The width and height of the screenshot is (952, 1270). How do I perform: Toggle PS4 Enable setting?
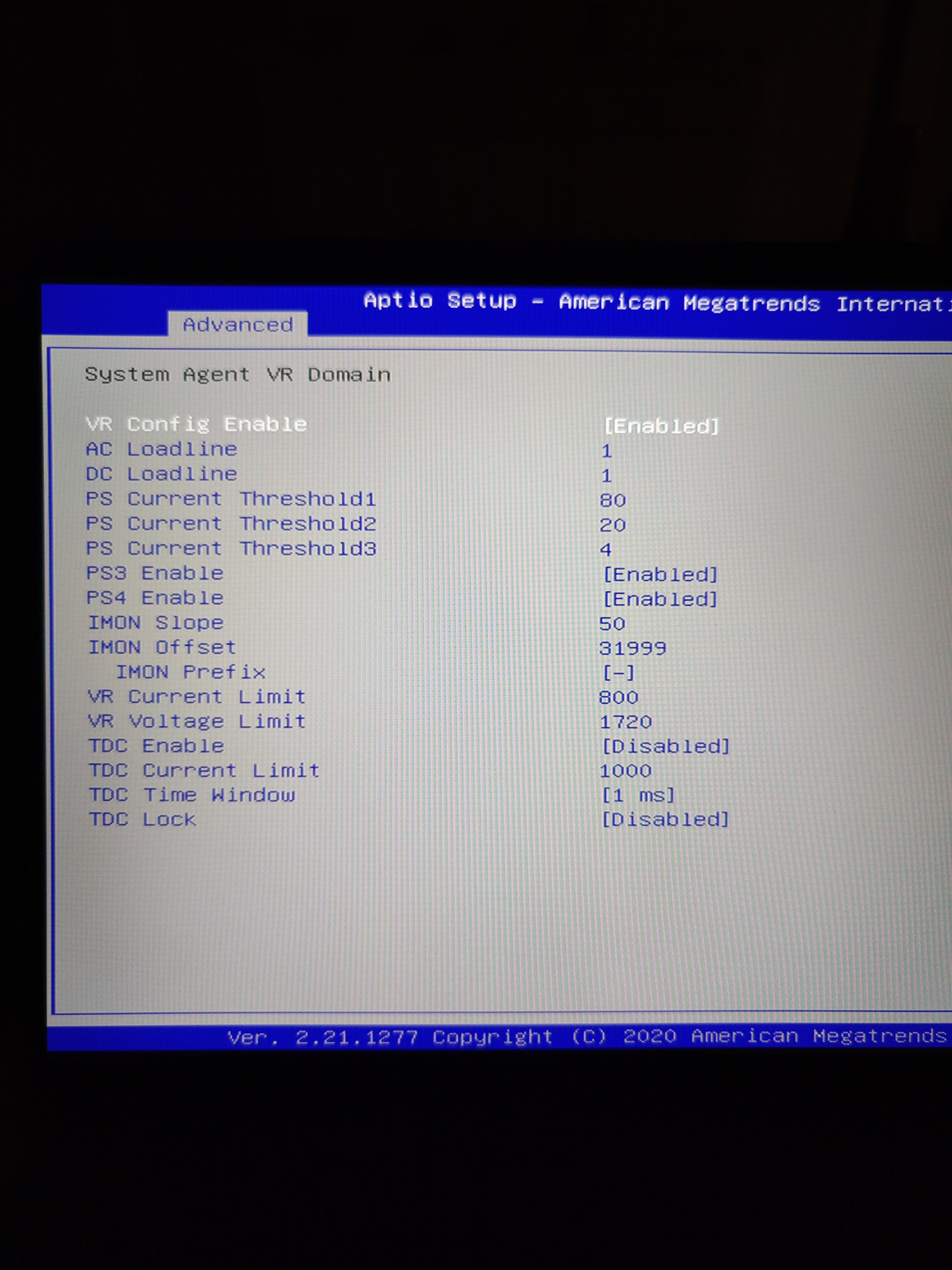tap(660, 599)
